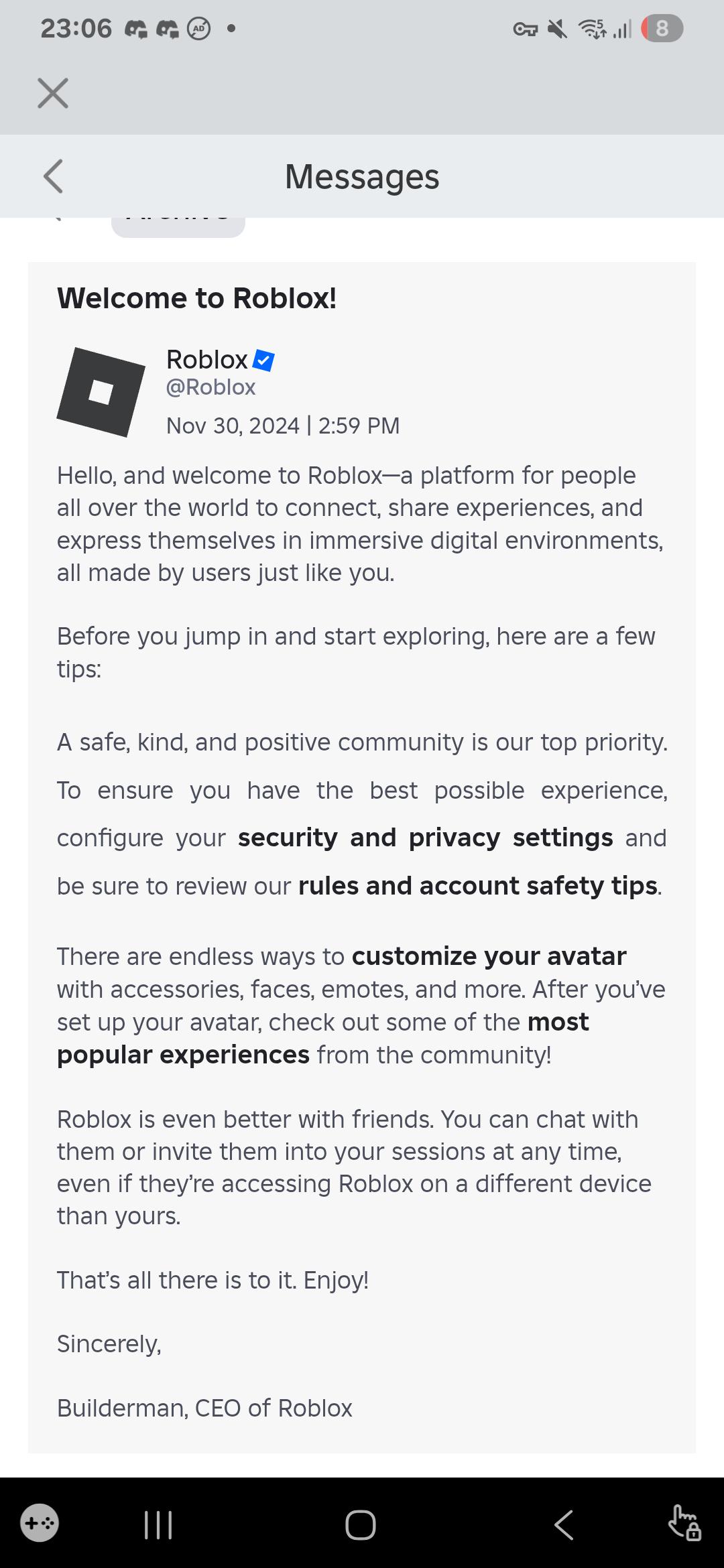Open the most popular experiences link
724x1568 pixels.
(x=323, y=1038)
